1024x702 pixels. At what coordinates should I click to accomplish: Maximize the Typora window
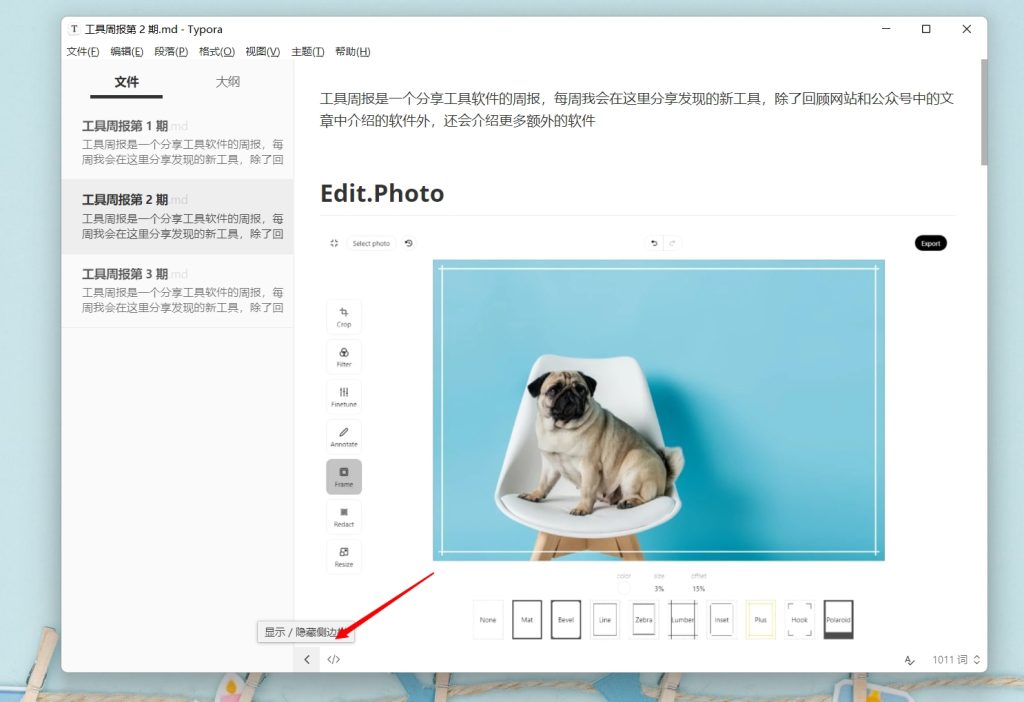tap(926, 29)
